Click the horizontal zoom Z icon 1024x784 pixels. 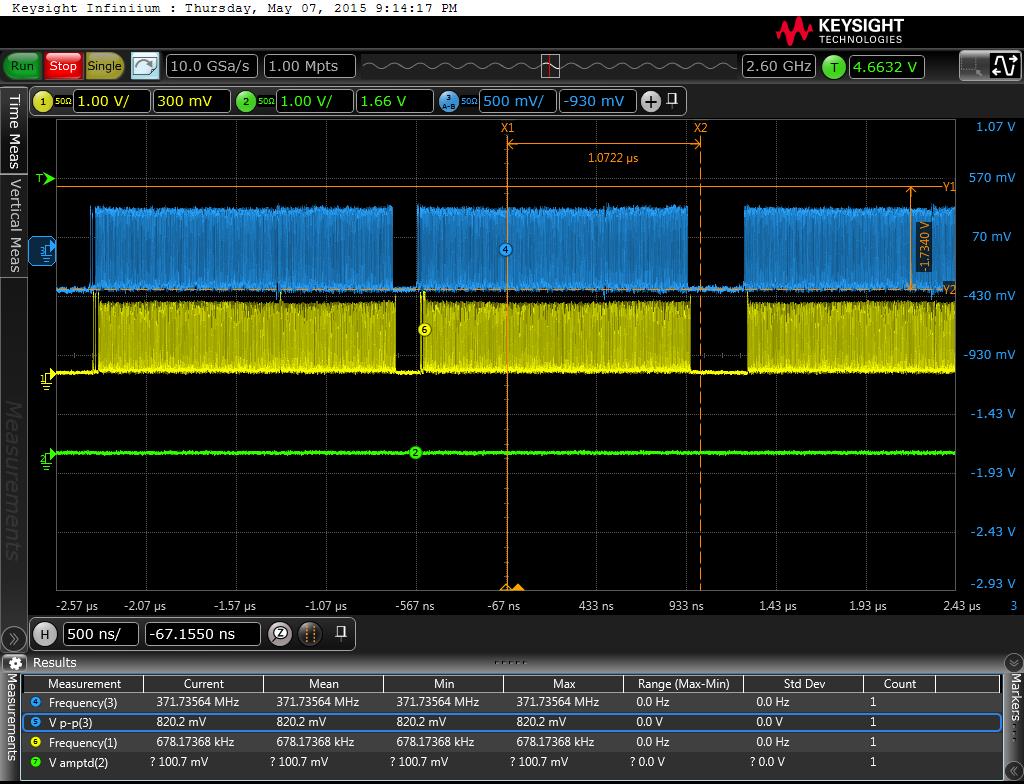(281, 633)
